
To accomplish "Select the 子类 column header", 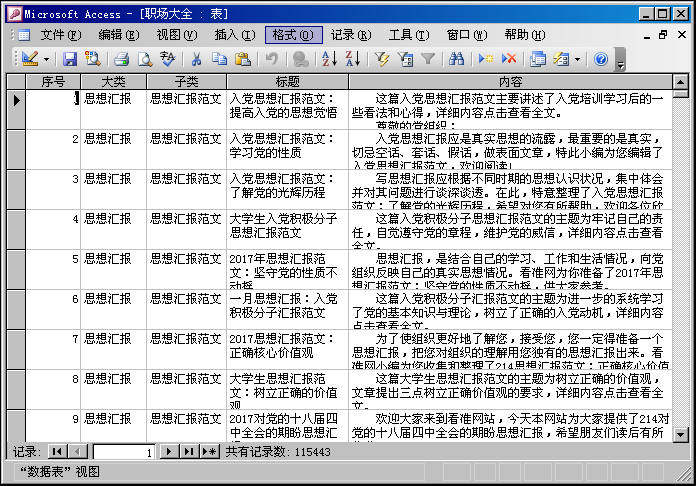I will coord(186,82).
